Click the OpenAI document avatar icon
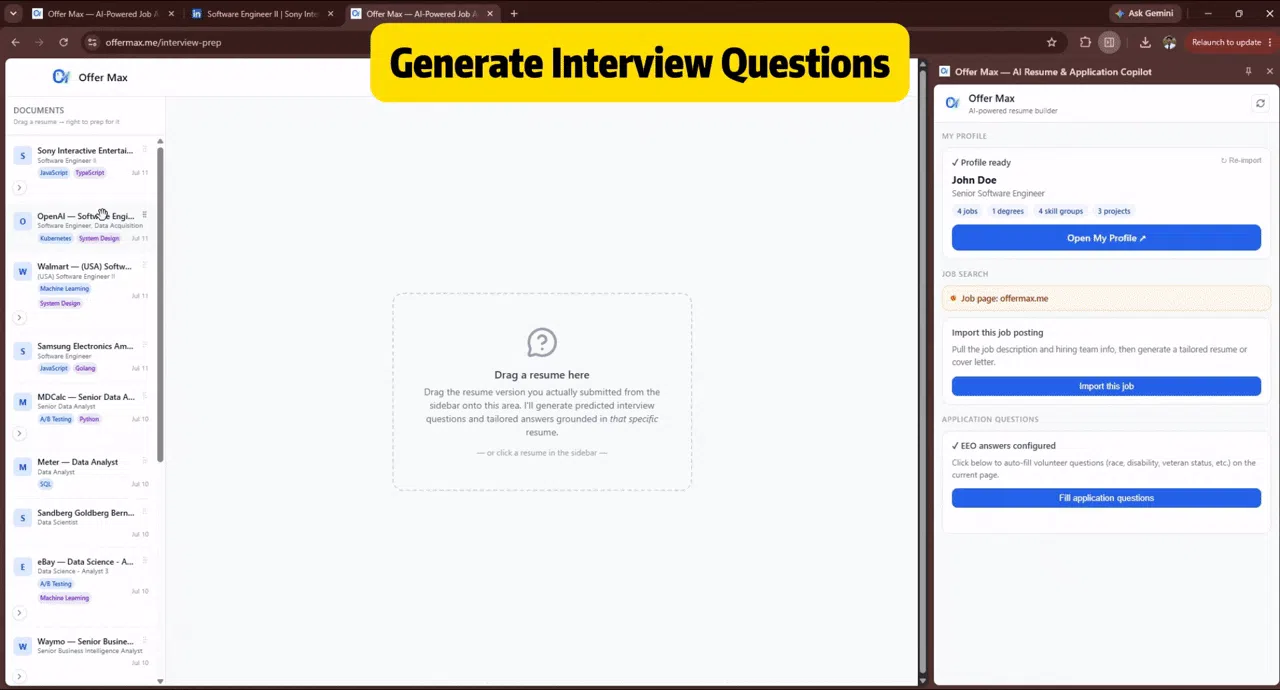1280x690 pixels. click(x=22, y=221)
